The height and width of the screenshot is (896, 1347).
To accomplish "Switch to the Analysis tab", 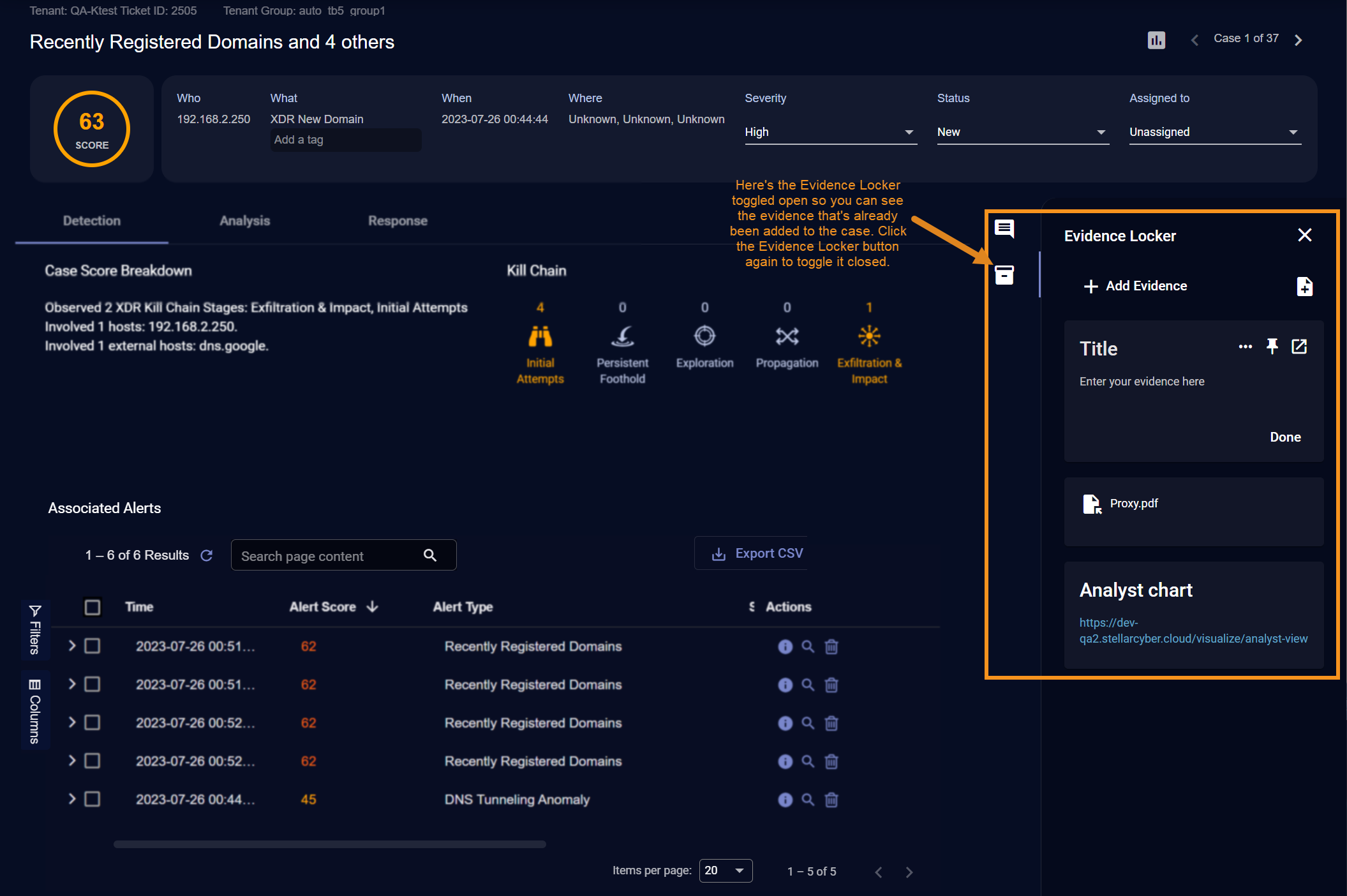I will [244, 221].
